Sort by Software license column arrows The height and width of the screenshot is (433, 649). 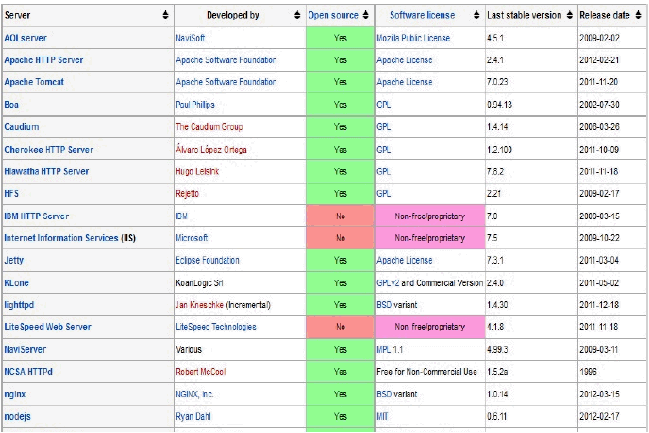(476, 15)
